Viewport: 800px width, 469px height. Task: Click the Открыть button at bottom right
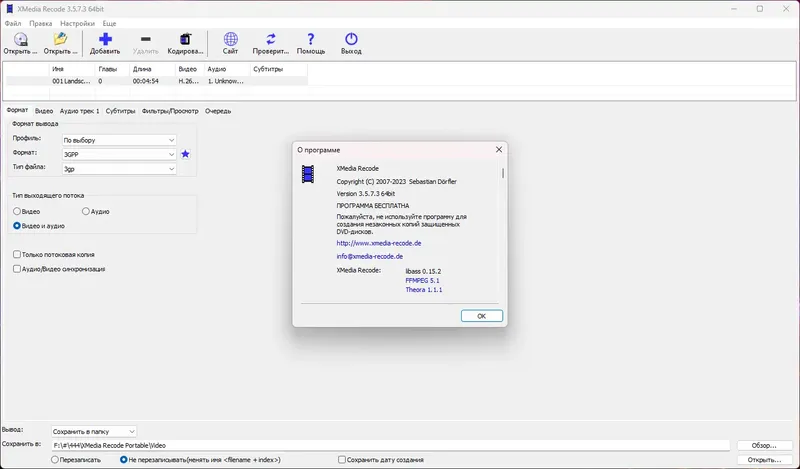pos(764,460)
